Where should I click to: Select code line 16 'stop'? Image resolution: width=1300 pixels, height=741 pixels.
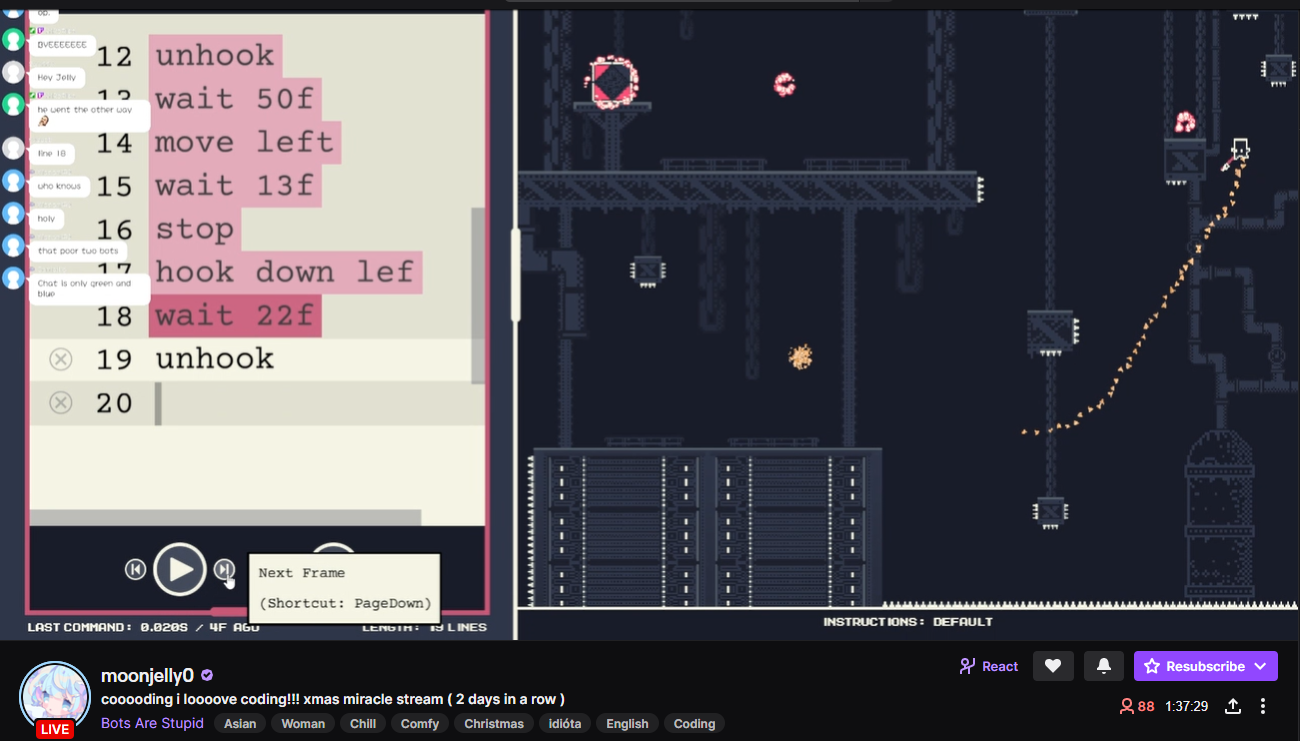coord(195,229)
